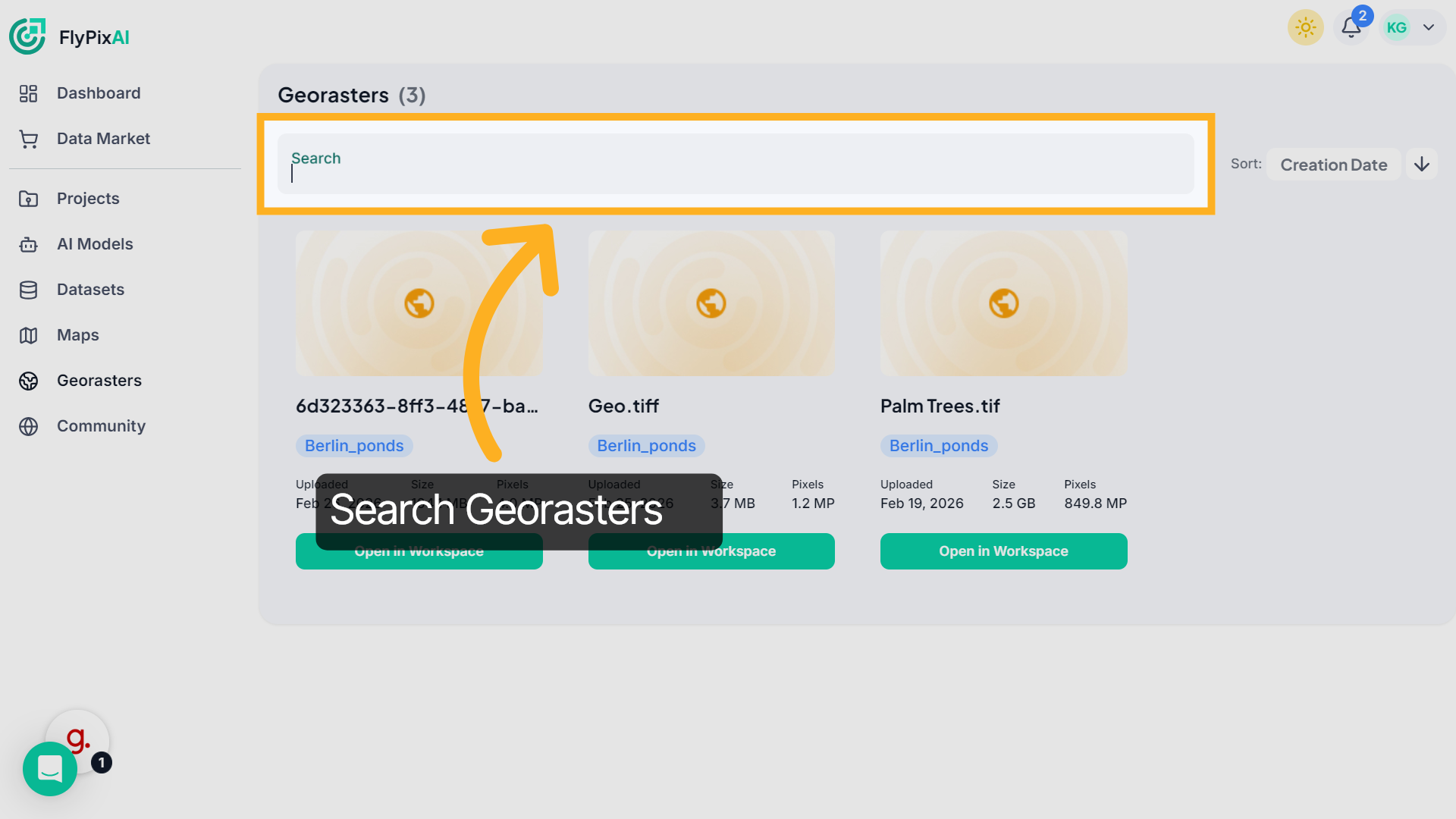
Task: Click the 6d323363-8ff3 file title
Action: (417, 406)
